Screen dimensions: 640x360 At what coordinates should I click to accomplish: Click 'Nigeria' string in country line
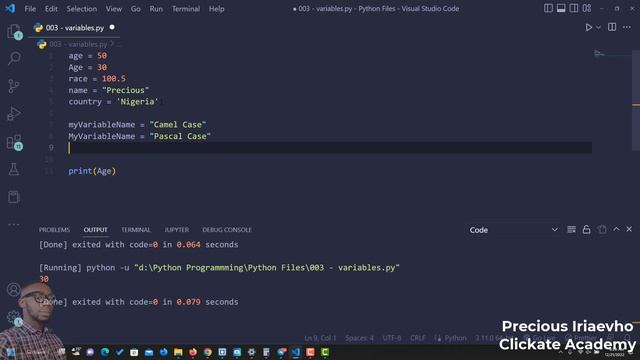pos(137,101)
